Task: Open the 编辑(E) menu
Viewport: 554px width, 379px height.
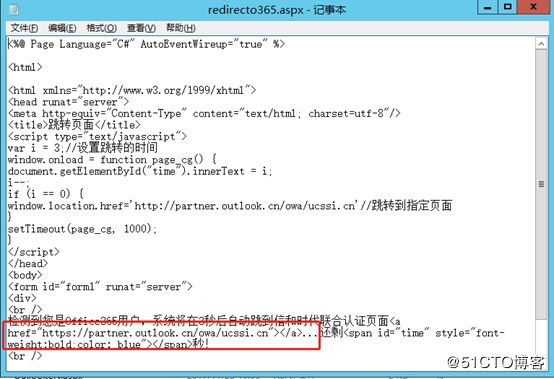Action: click(62, 28)
